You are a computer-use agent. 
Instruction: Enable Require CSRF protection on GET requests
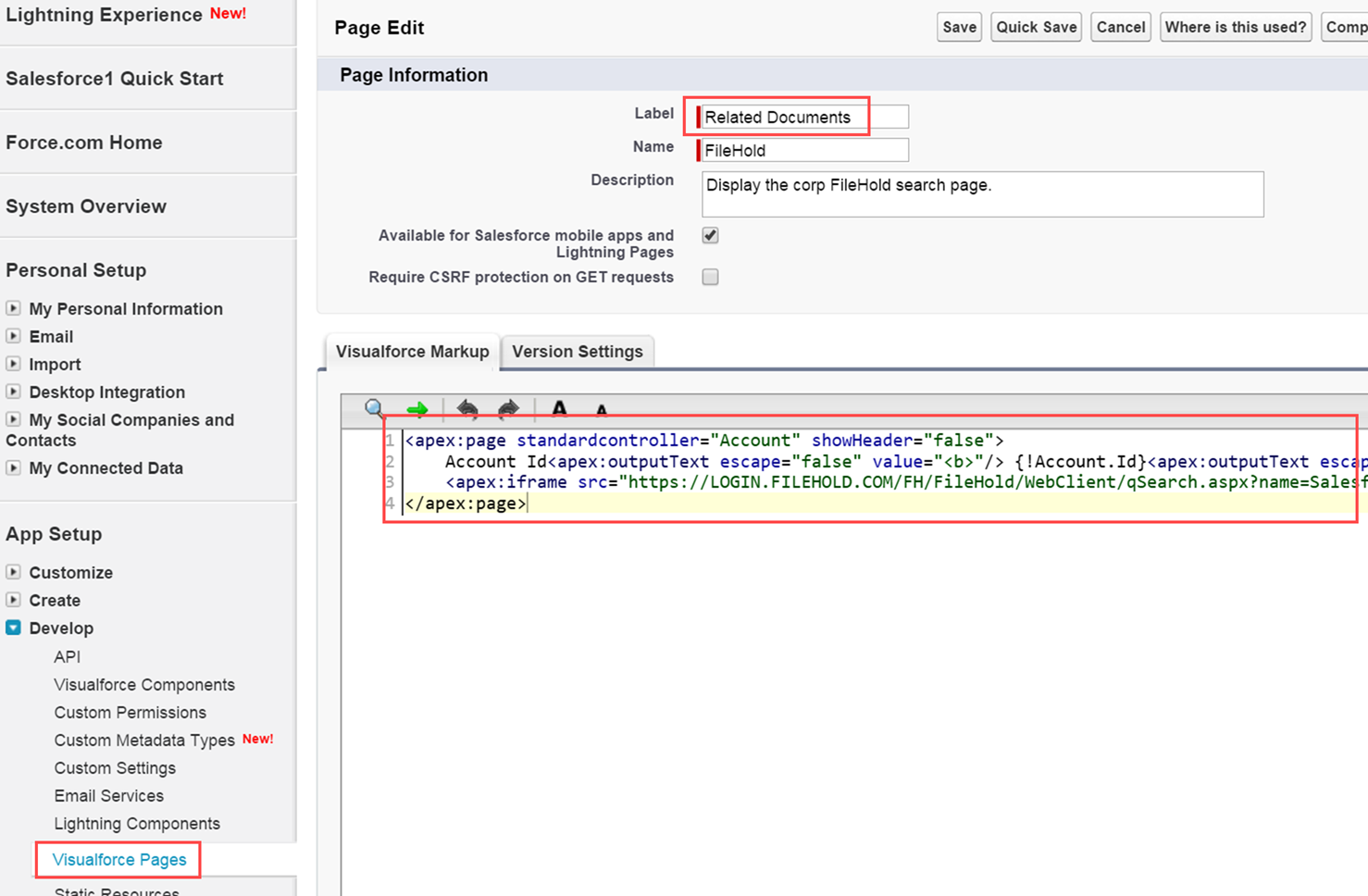point(709,277)
